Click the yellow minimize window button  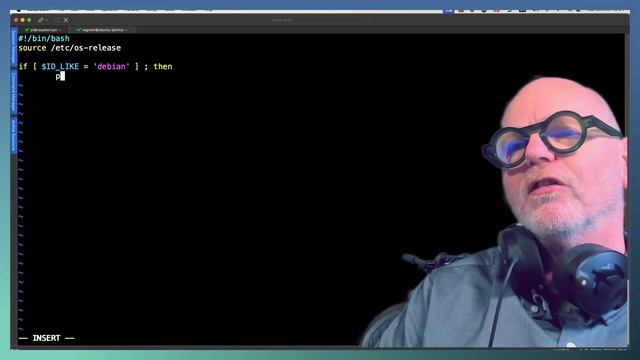23,20
